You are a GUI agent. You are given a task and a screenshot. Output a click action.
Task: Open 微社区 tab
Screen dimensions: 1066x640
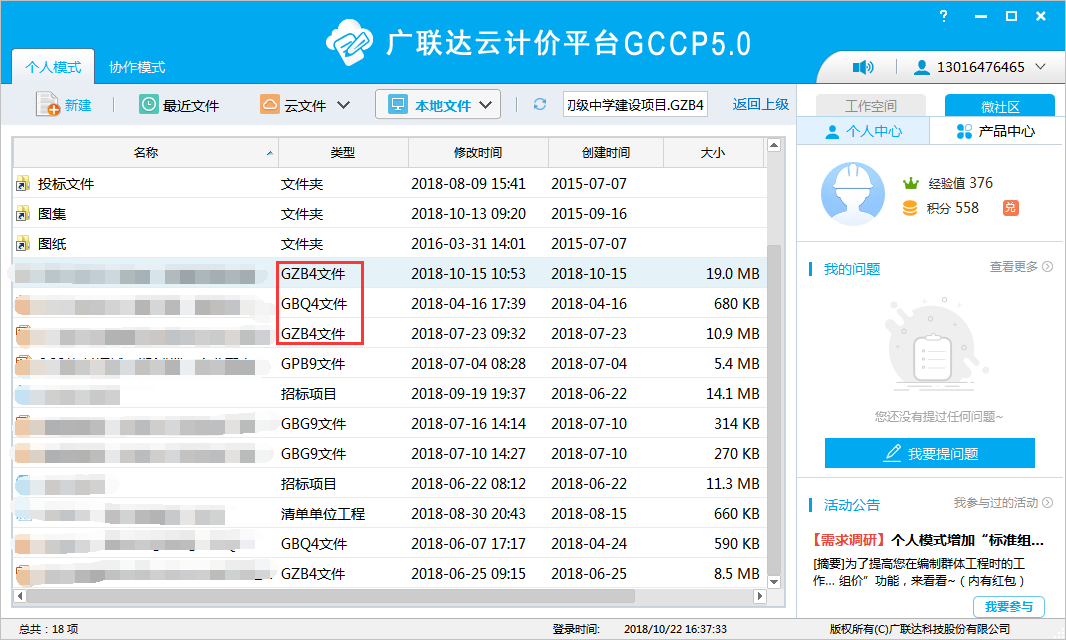999,106
